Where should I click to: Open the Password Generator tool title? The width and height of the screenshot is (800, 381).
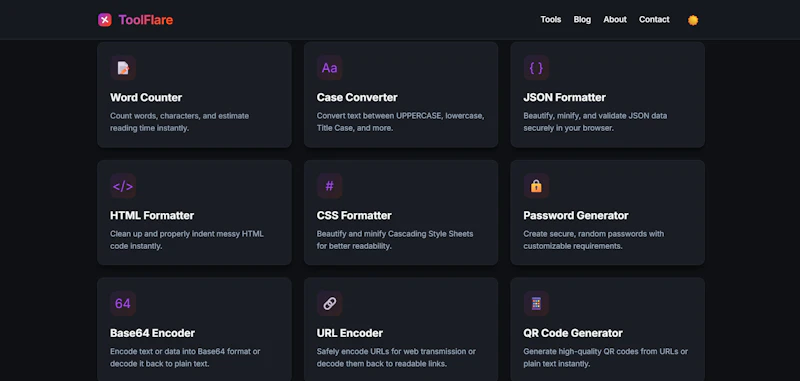(x=576, y=216)
